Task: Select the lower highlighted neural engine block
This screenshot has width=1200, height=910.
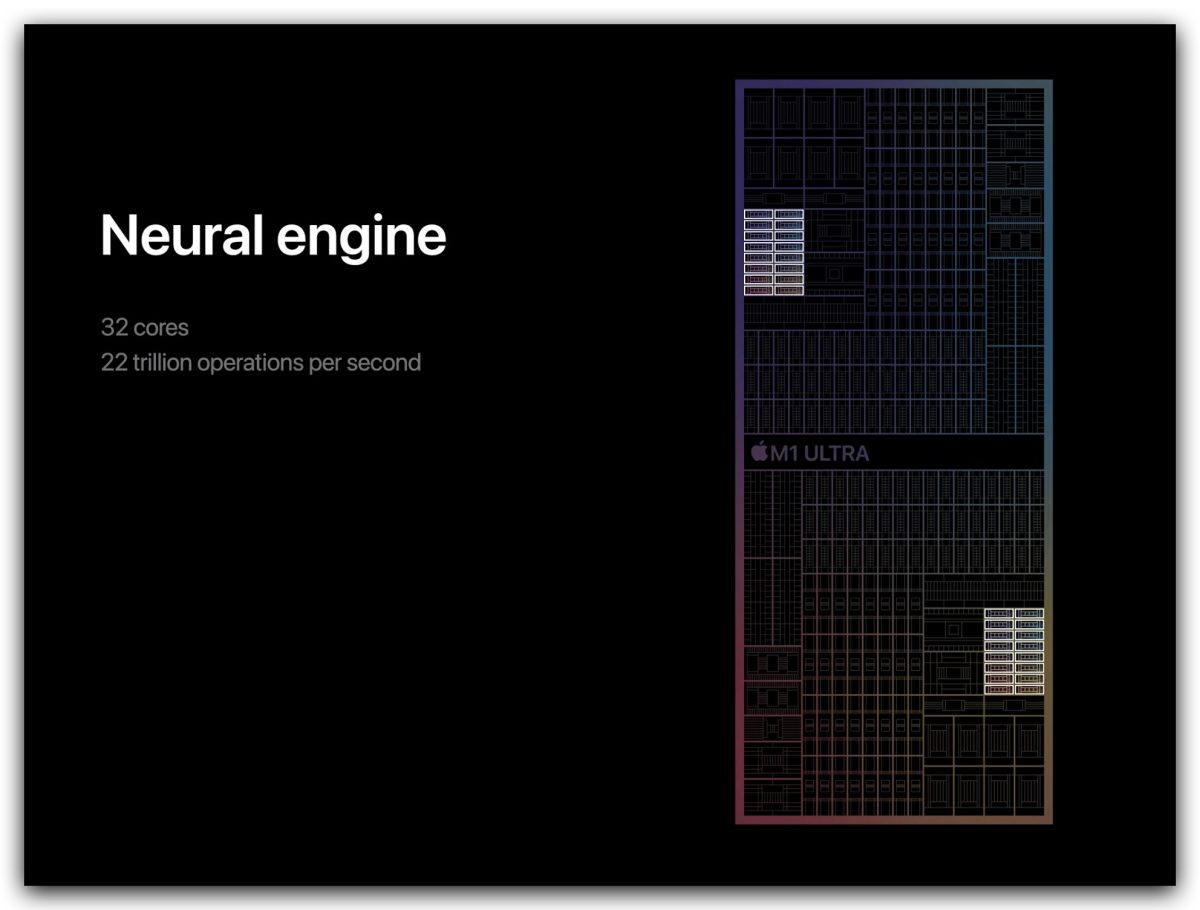Action: [1014, 651]
